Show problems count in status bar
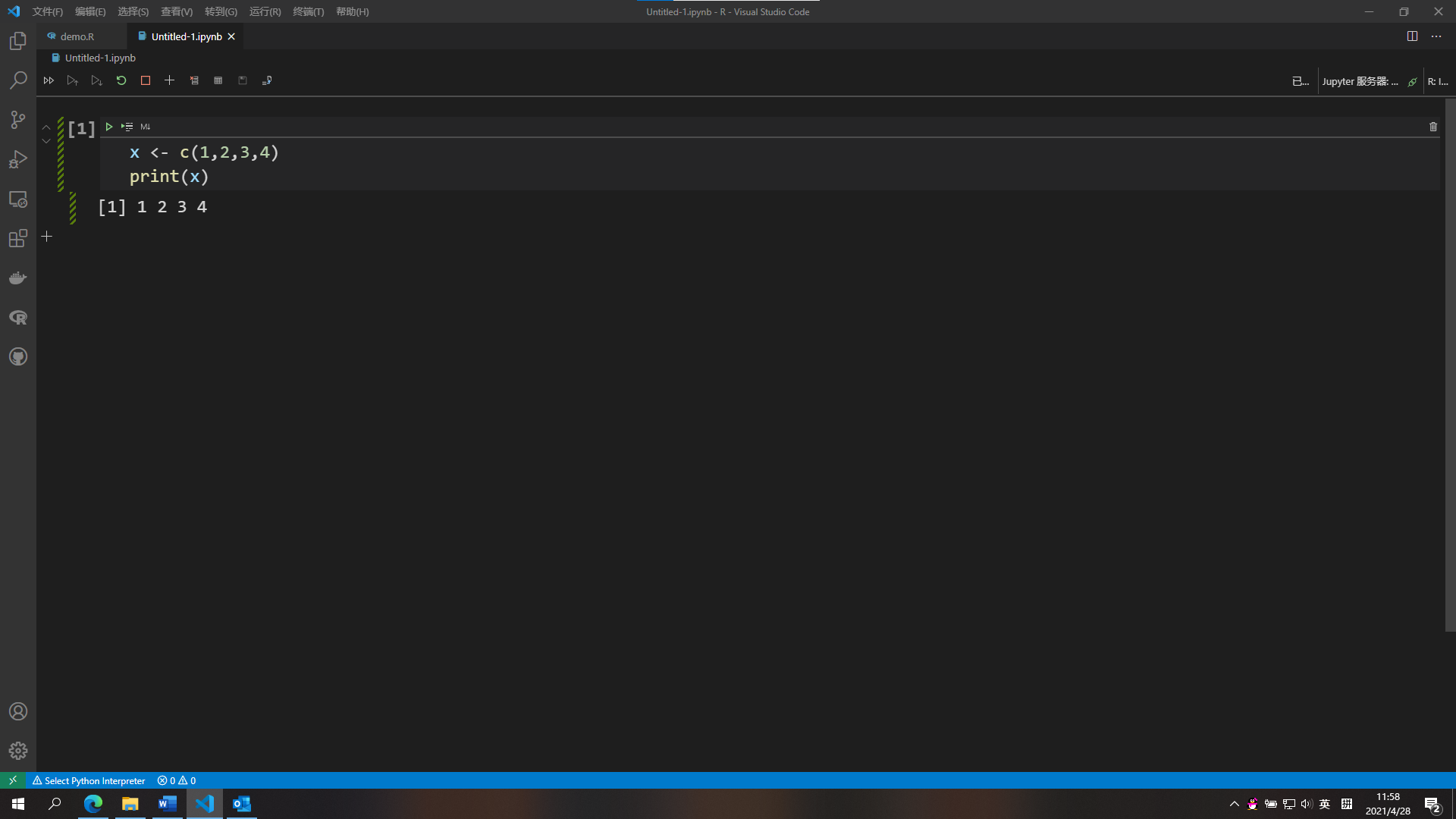The width and height of the screenshot is (1456, 819). click(175, 780)
